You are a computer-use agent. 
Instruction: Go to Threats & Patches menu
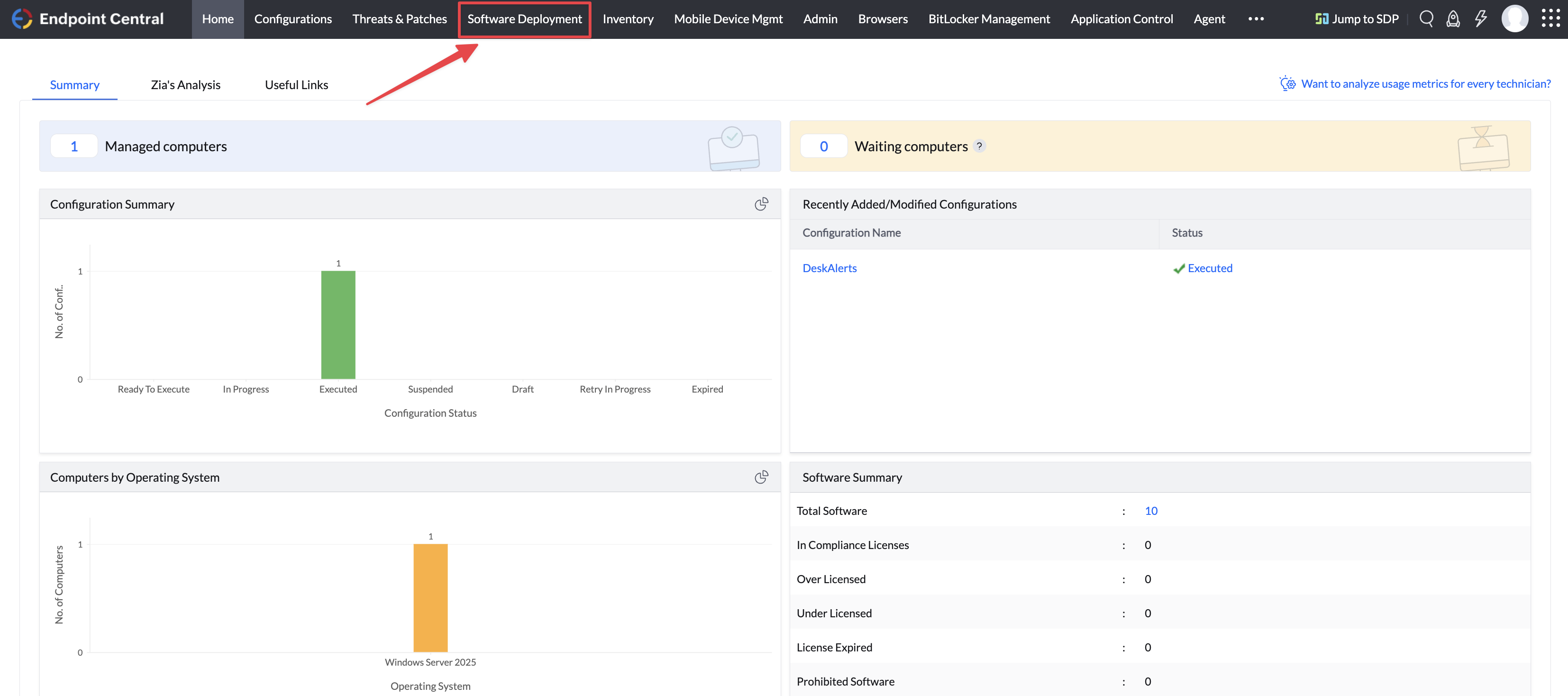tap(399, 19)
